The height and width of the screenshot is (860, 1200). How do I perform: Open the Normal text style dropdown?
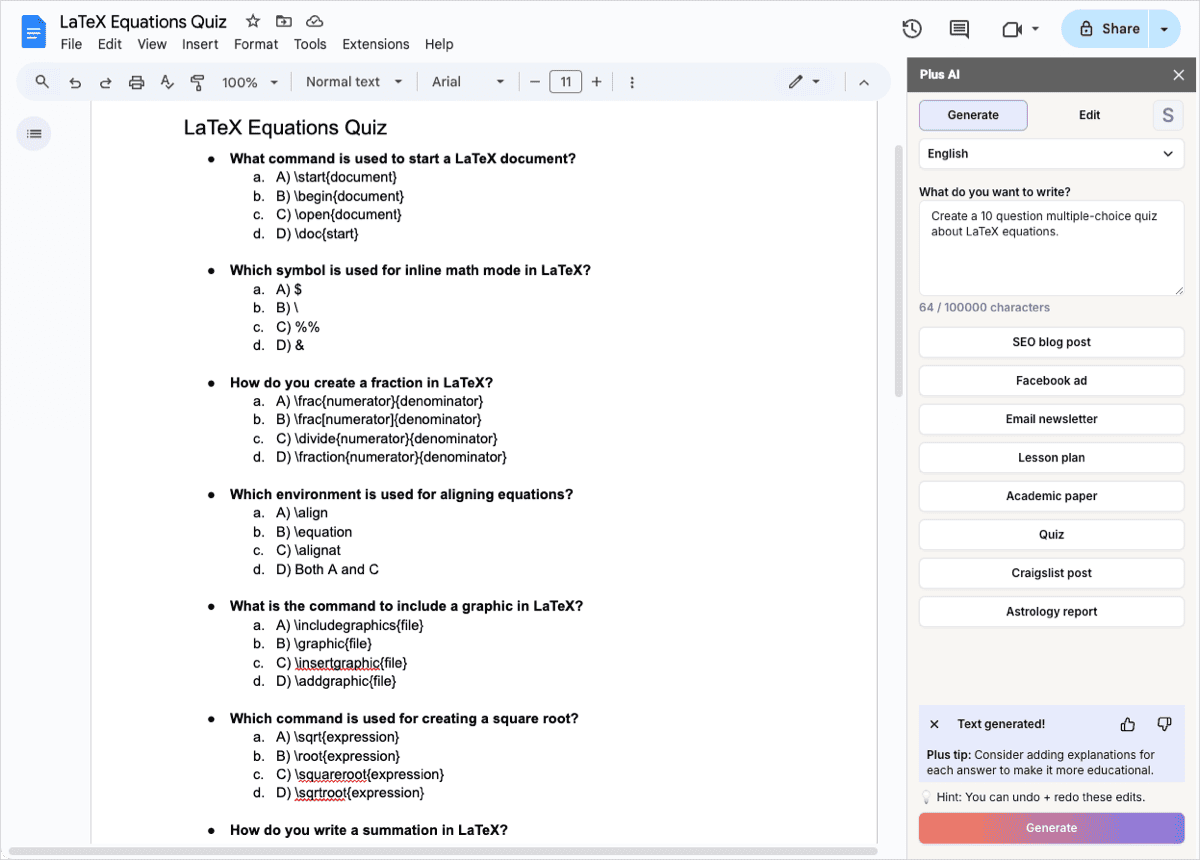(354, 82)
